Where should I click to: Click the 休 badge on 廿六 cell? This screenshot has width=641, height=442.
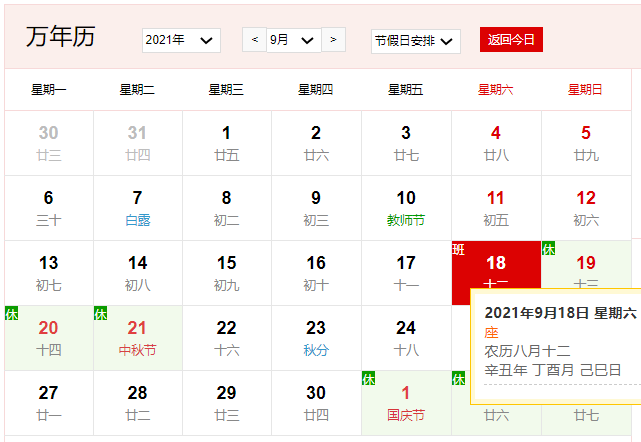(459, 378)
